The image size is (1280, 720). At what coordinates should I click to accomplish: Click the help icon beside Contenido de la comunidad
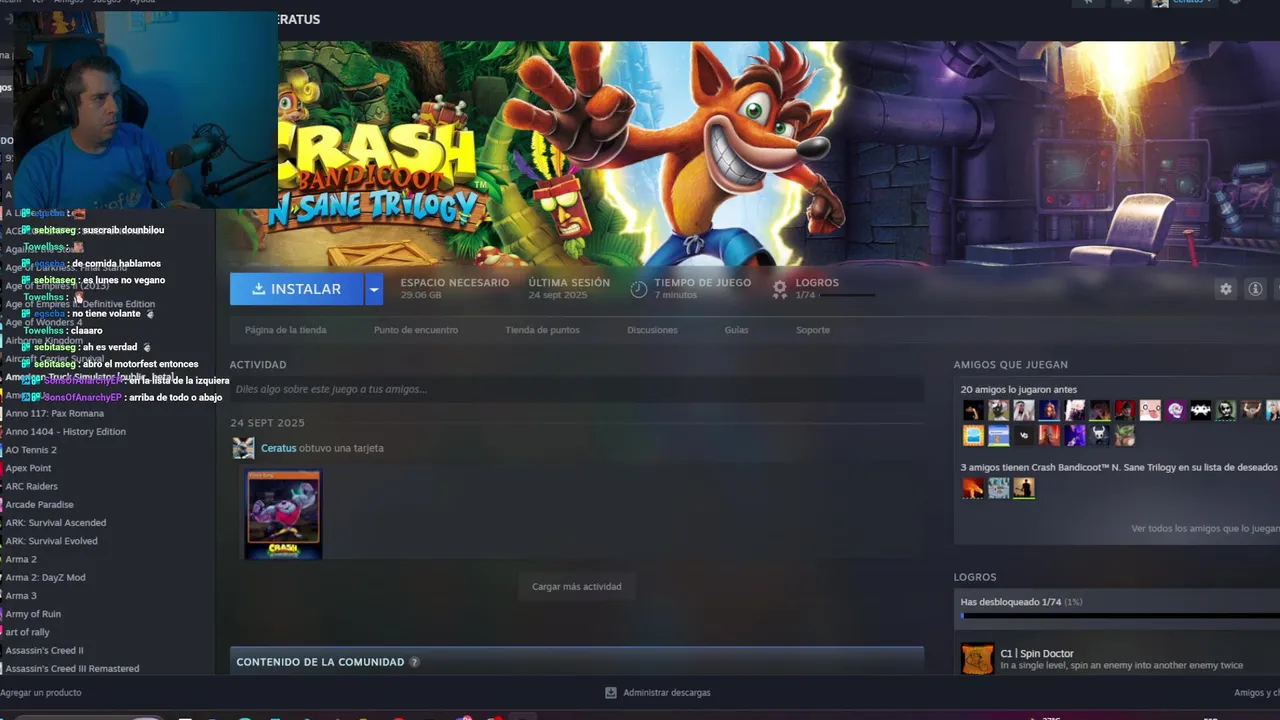coord(414,662)
